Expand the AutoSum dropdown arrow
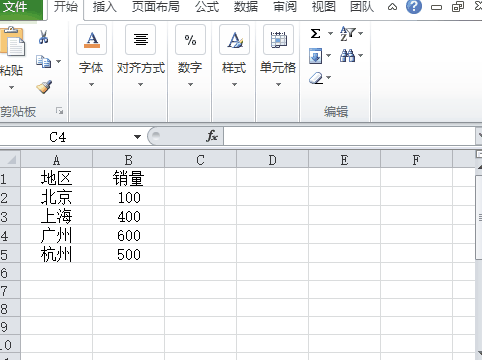 [330, 33]
